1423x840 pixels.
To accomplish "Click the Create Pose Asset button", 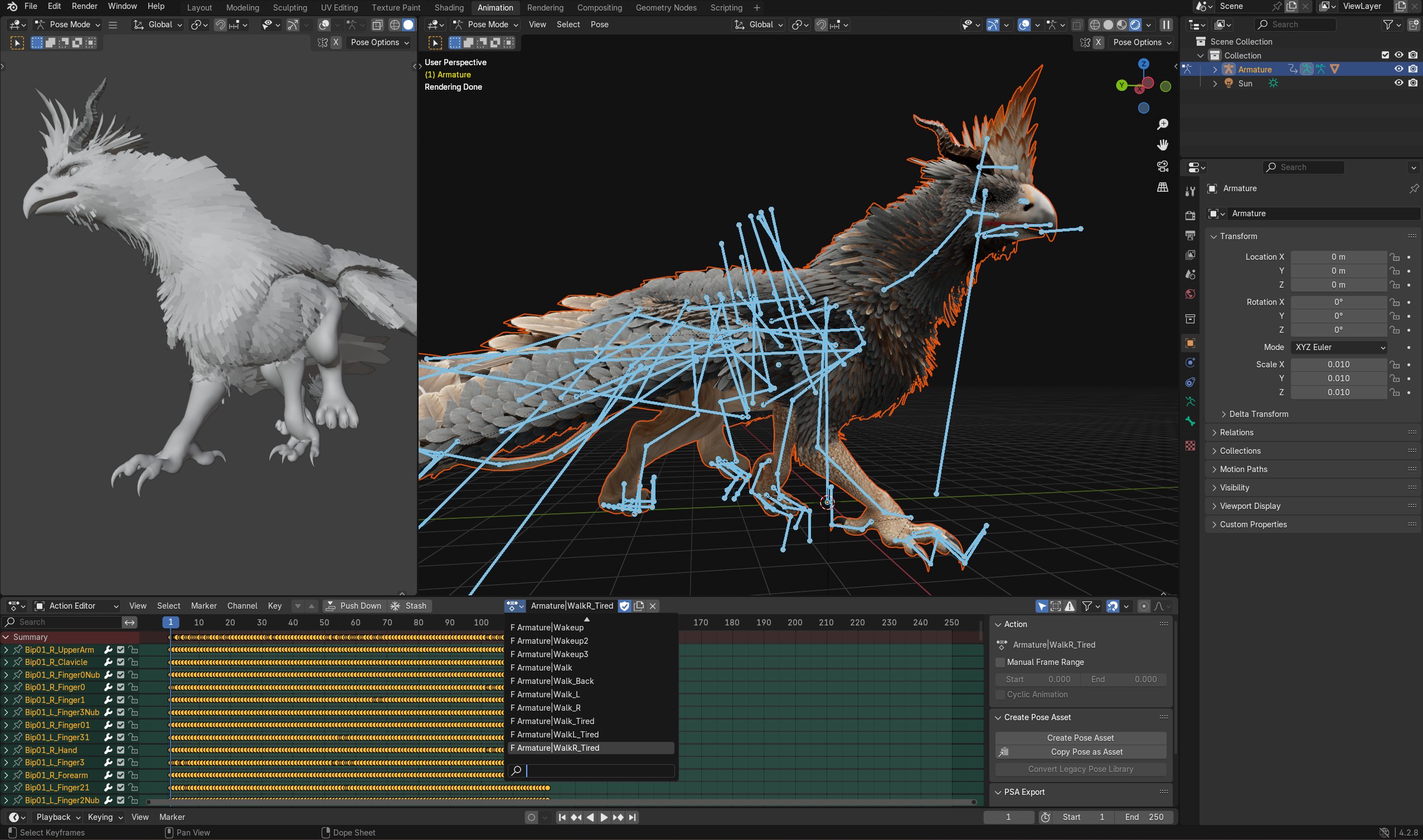I will (1080, 737).
